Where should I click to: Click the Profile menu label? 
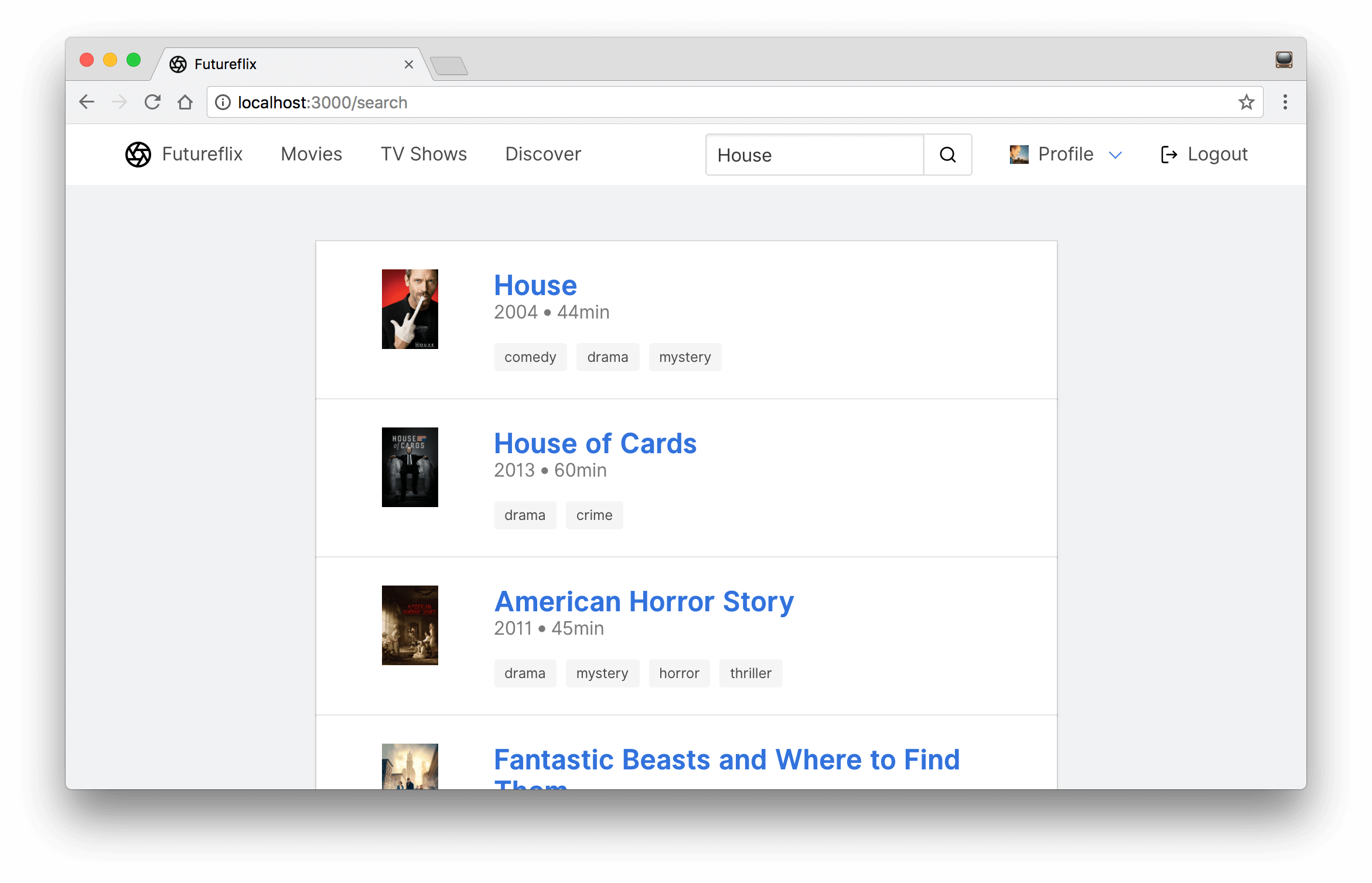(1066, 154)
